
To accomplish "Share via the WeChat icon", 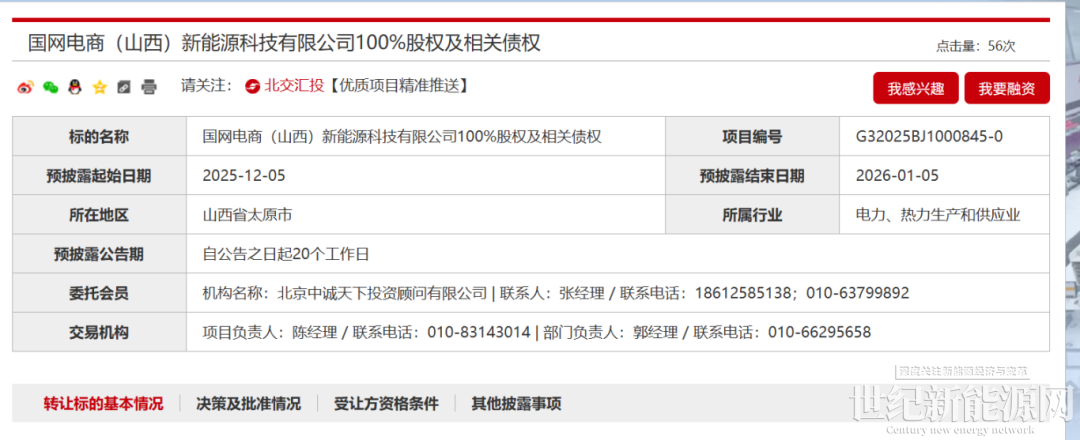I will tap(50, 87).
